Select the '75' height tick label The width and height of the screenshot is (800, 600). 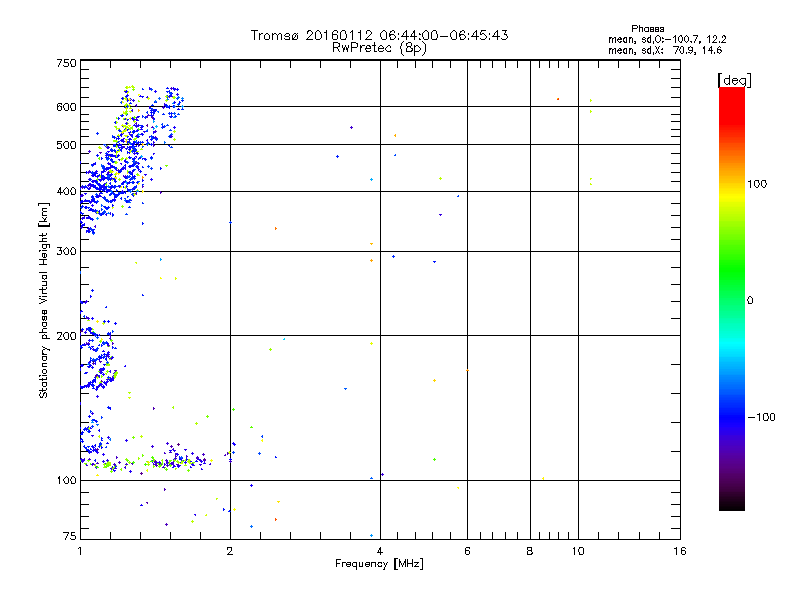click(70, 536)
